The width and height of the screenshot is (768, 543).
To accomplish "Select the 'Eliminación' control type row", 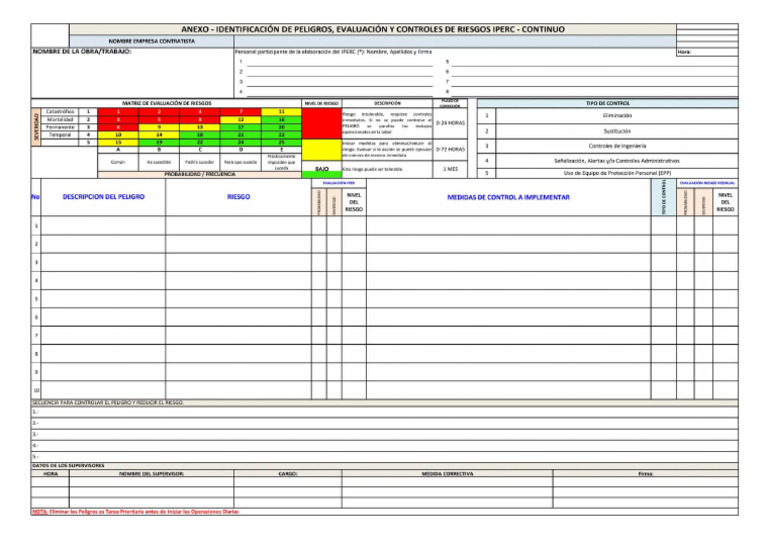I will pyautogui.click(x=608, y=116).
